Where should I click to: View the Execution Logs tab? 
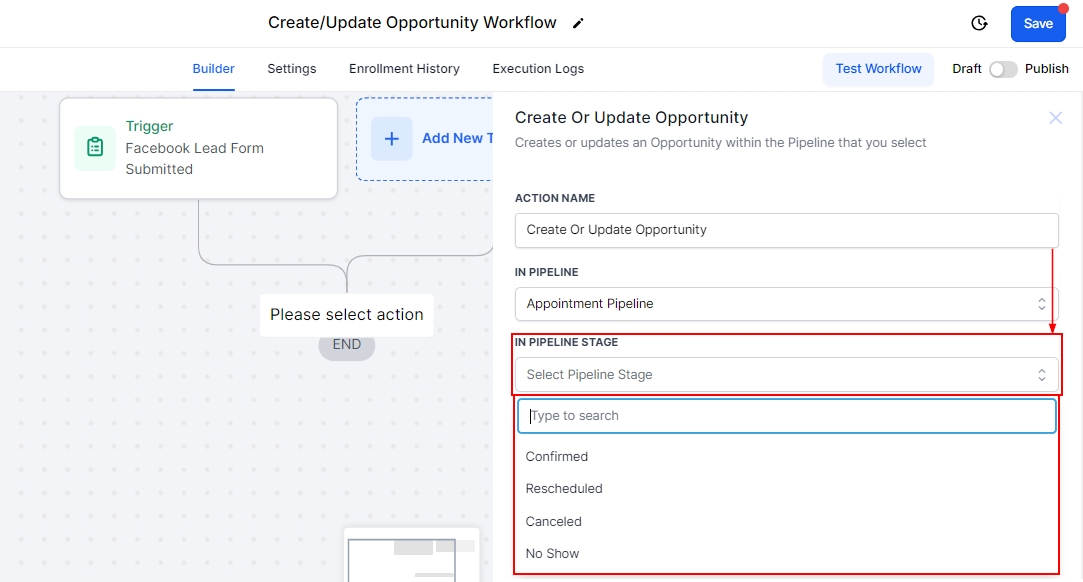point(538,69)
